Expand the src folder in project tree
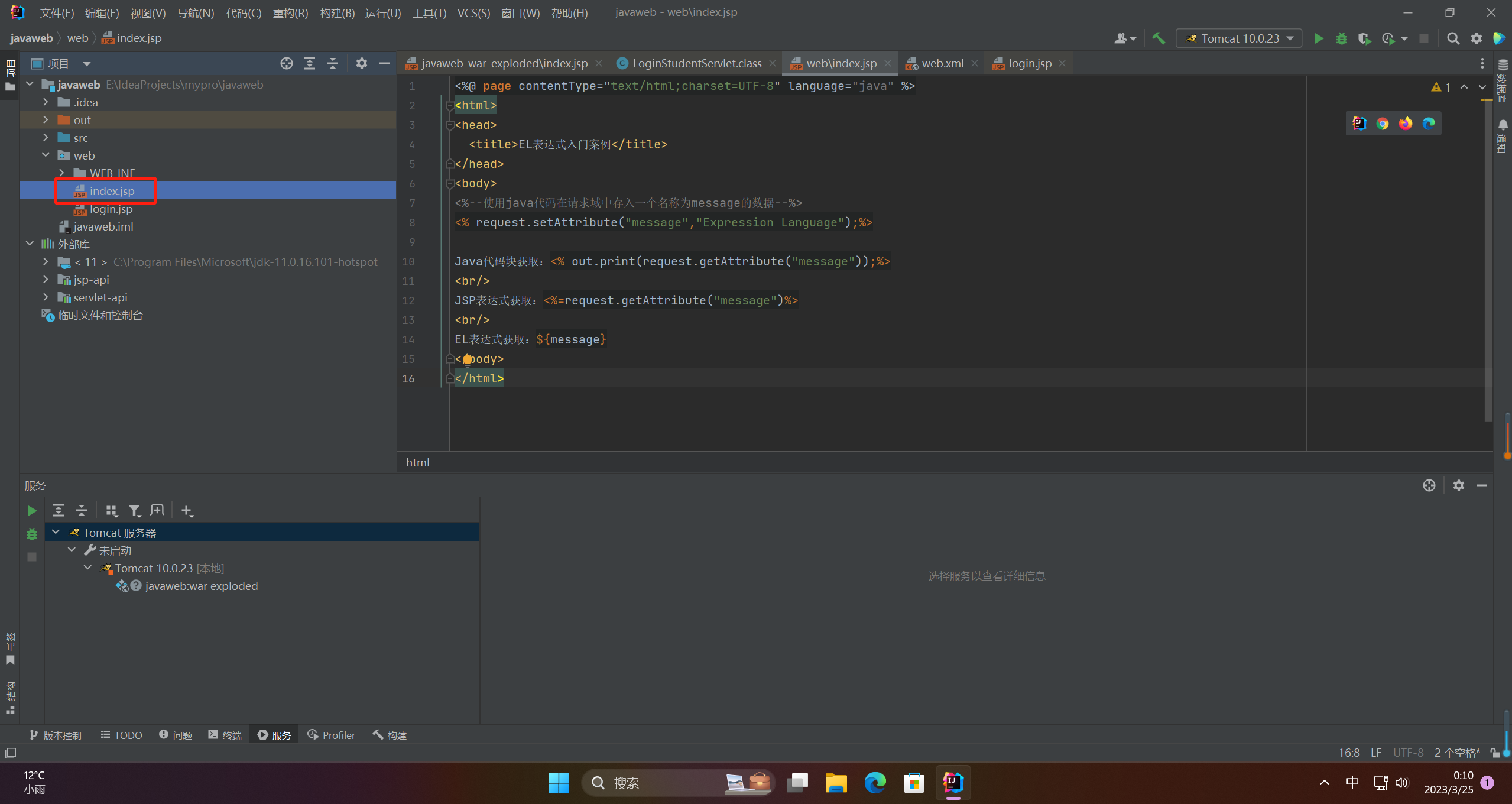Image resolution: width=1512 pixels, height=804 pixels. click(46, 138)
